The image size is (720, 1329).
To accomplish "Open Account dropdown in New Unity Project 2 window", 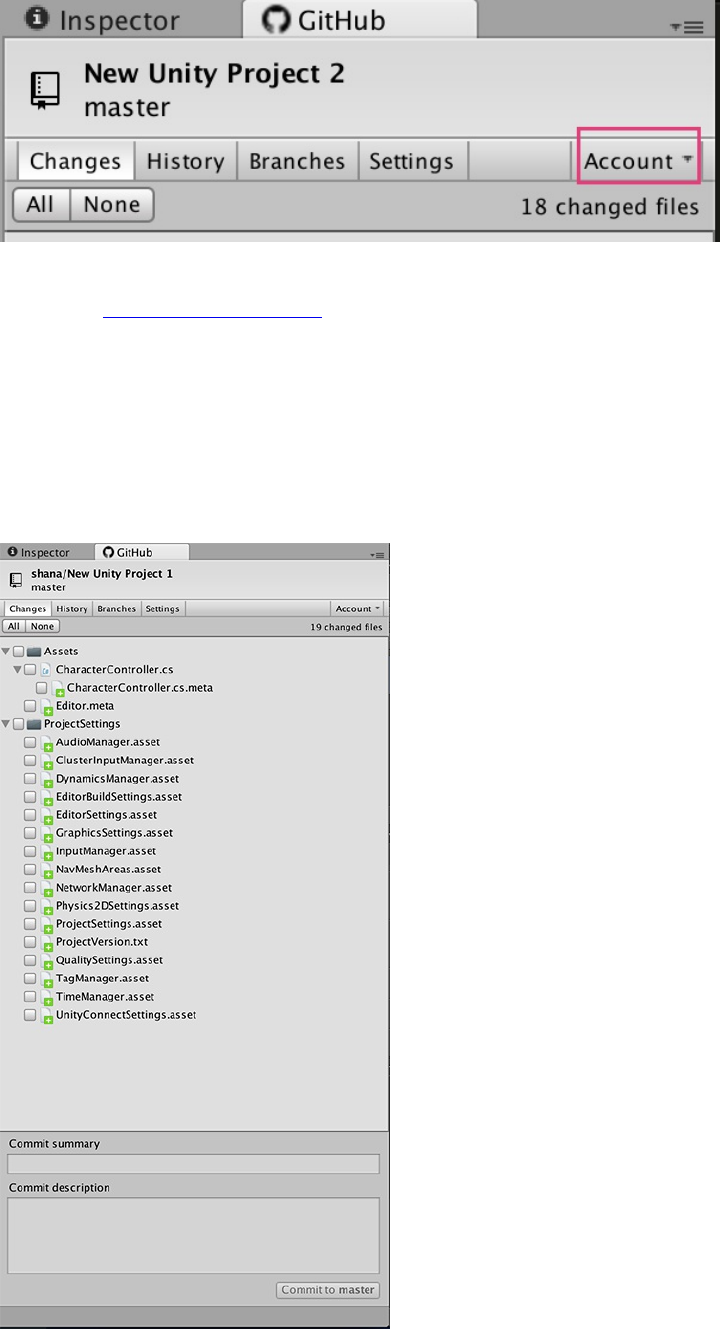I will [638, 161].
